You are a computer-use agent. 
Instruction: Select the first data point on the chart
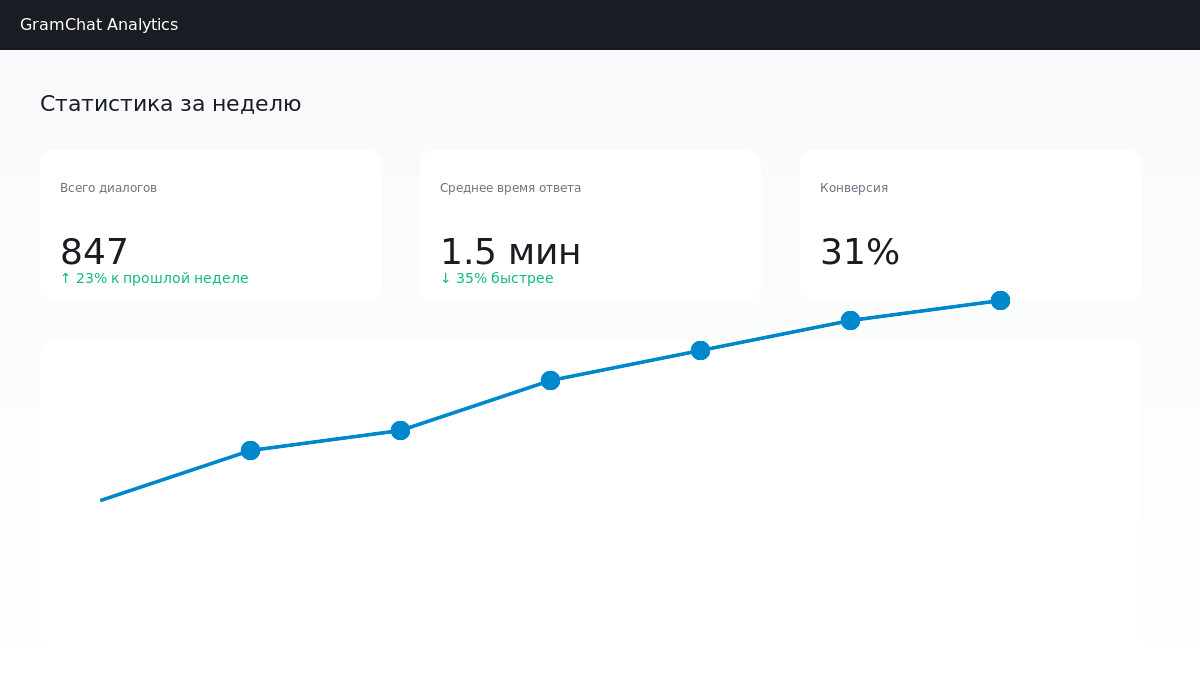250,450
